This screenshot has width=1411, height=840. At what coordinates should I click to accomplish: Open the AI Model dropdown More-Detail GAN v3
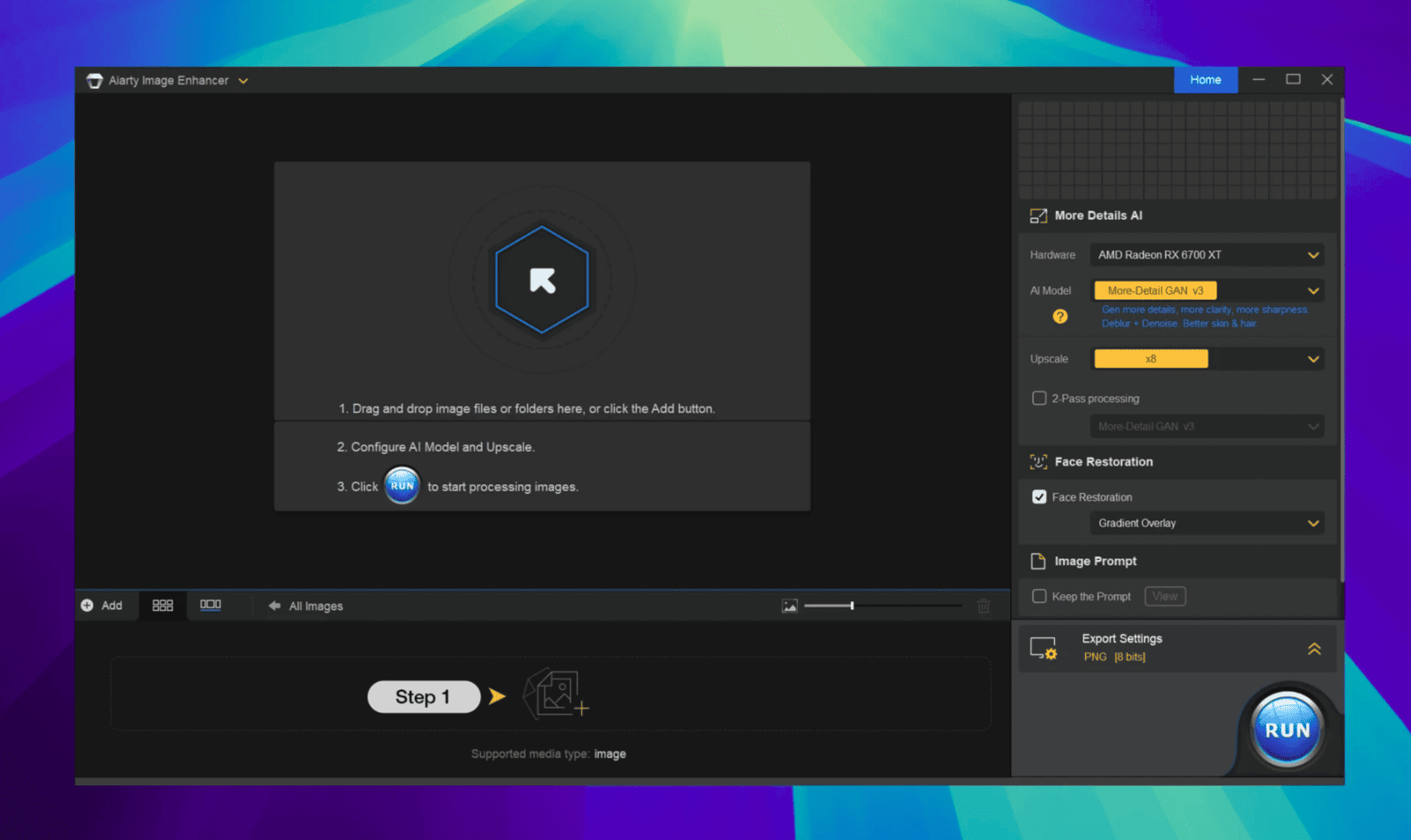click(1207, 291)
